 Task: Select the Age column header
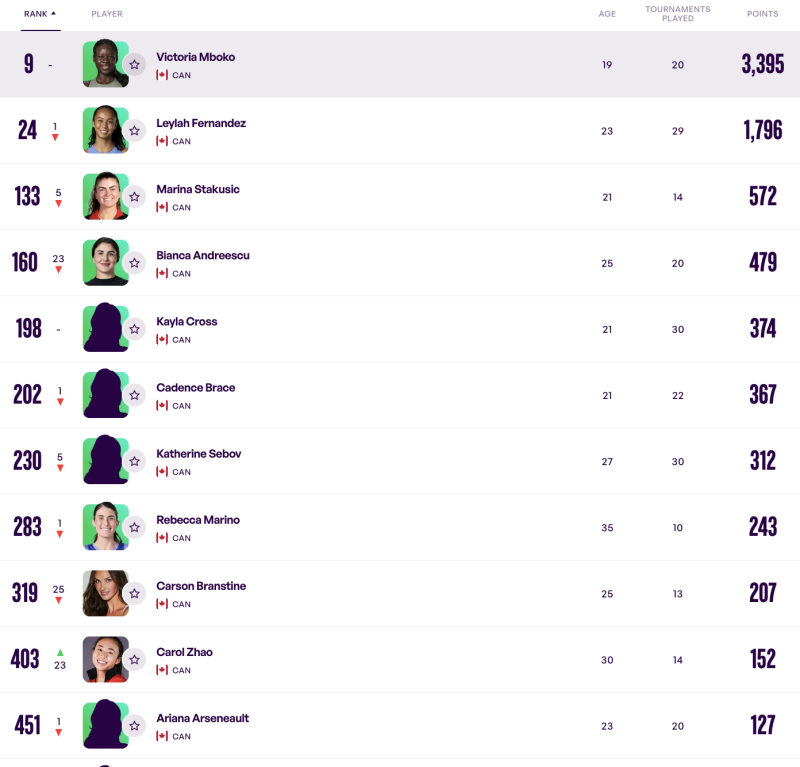607,14
